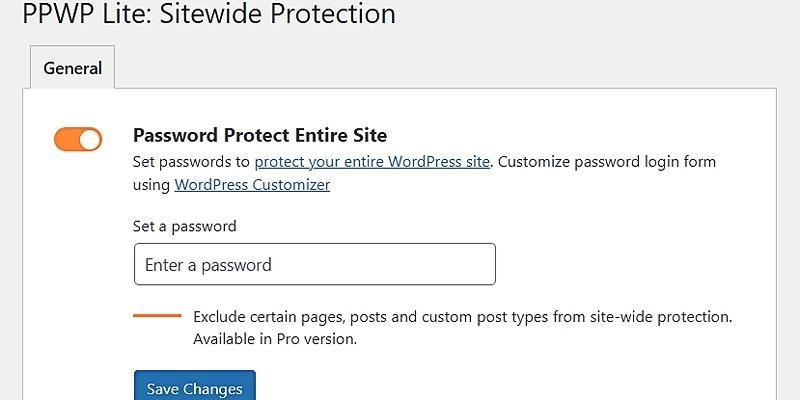This screenshot has width=800, height=400.
Task: Click the Password Protect Entire Site heading
Action: [259, 135]
